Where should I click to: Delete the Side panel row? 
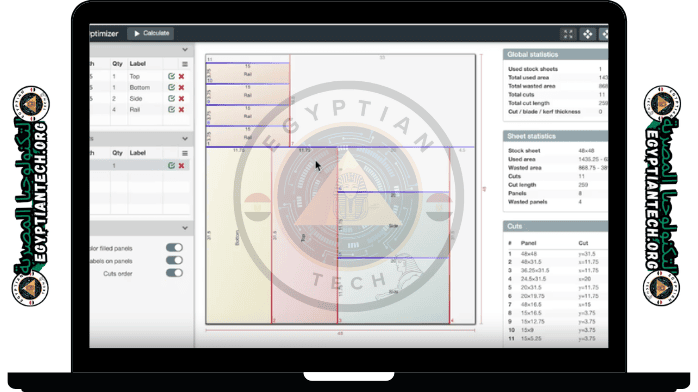tap(181, 99)
